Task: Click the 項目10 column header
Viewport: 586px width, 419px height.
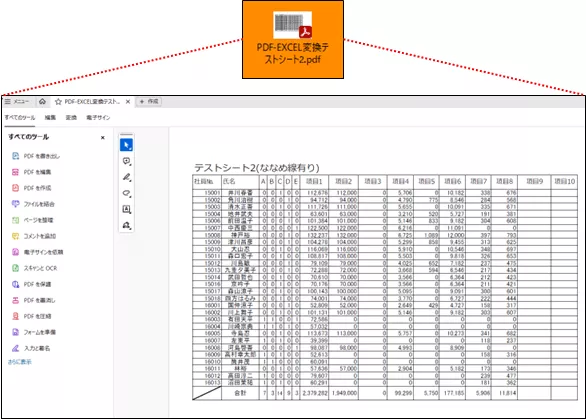Action: [x=564, y=181]
